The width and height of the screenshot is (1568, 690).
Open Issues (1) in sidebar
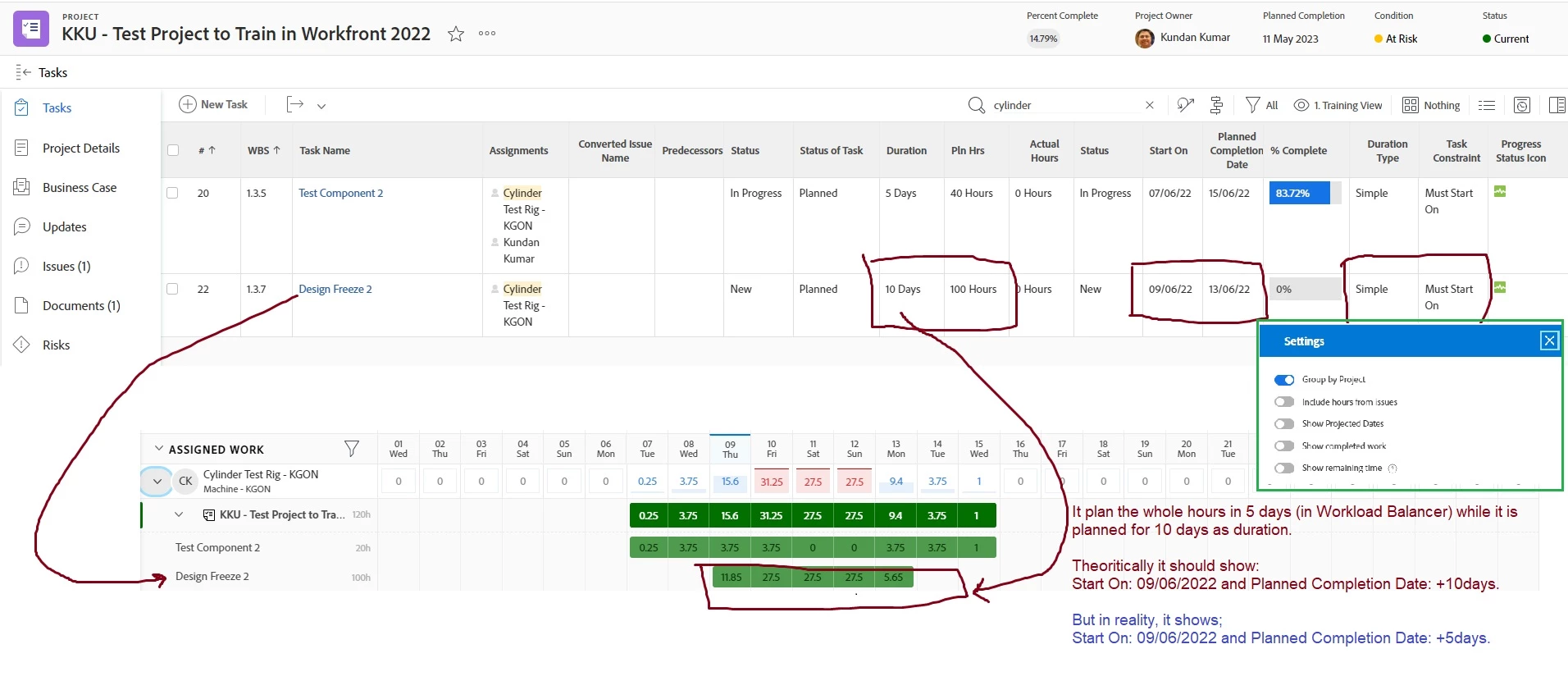pos(66,266)
